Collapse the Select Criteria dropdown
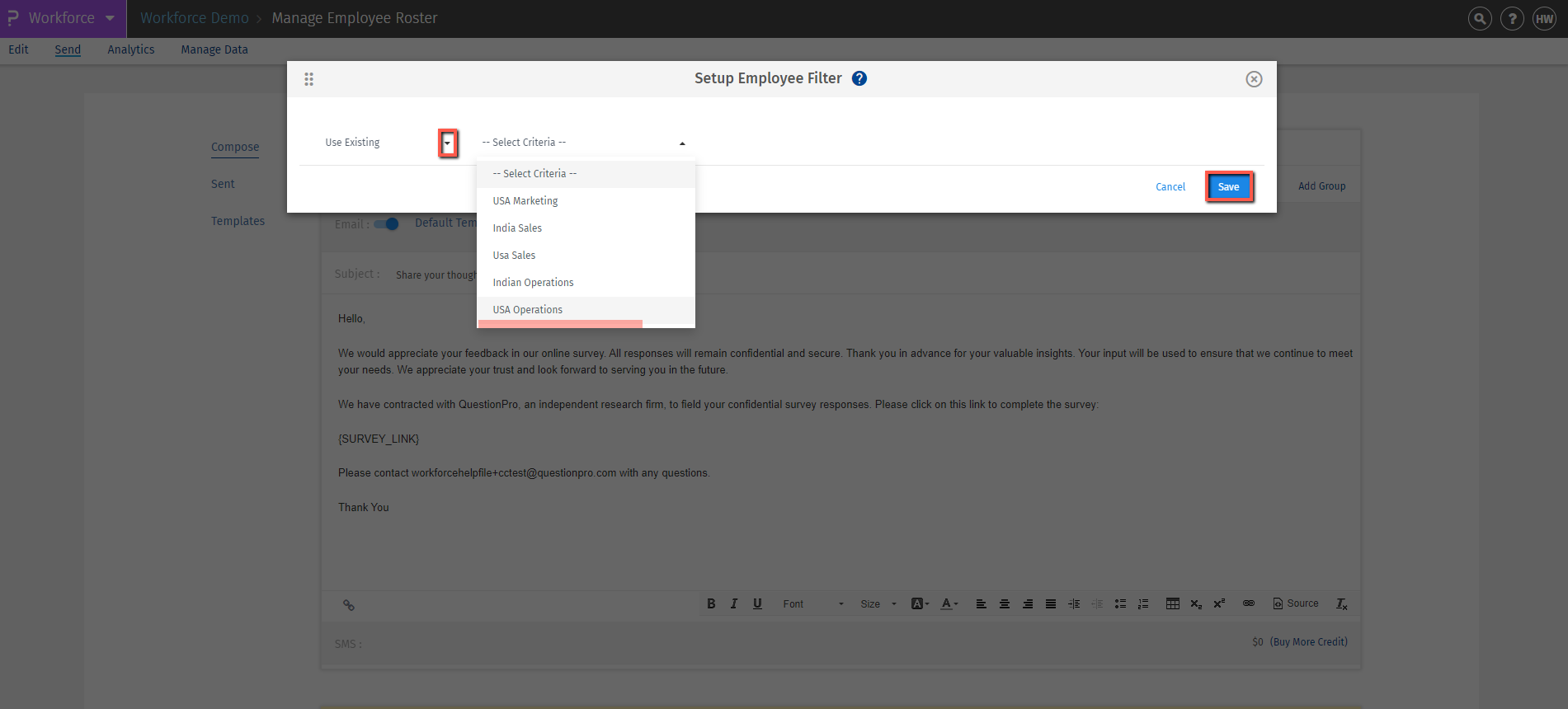The image size is (1568, 709). (682, 143)
